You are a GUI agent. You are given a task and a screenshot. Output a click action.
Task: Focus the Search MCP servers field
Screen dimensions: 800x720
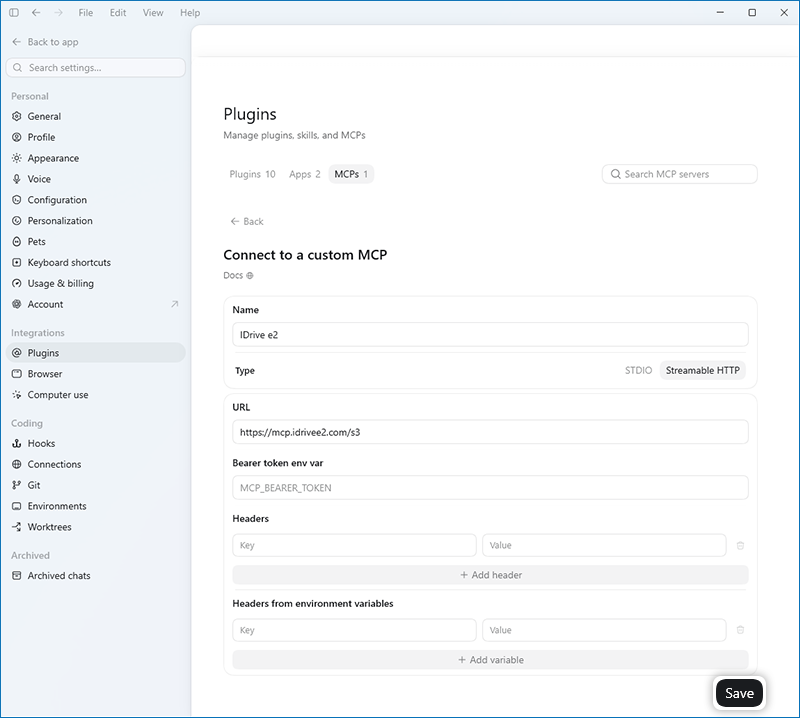coord(680,175)
